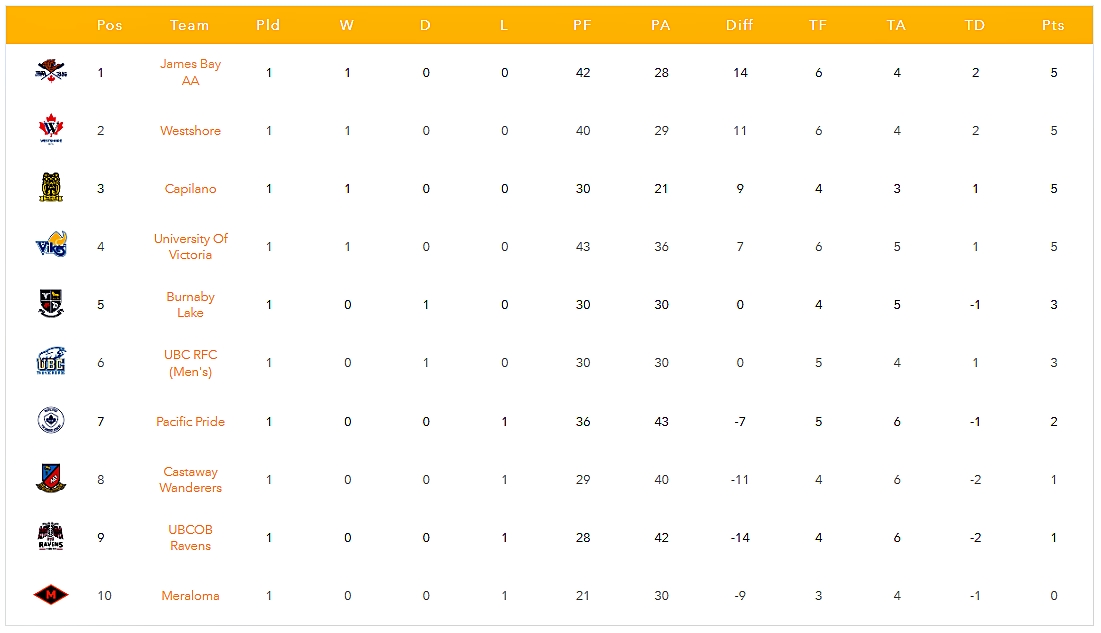Click the Capilano team crest icon

point(50,188)
